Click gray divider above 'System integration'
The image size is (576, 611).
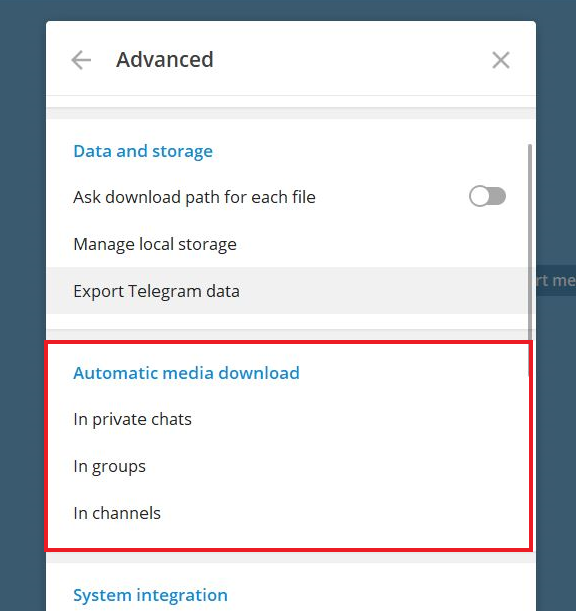click(x=291, y=557)
